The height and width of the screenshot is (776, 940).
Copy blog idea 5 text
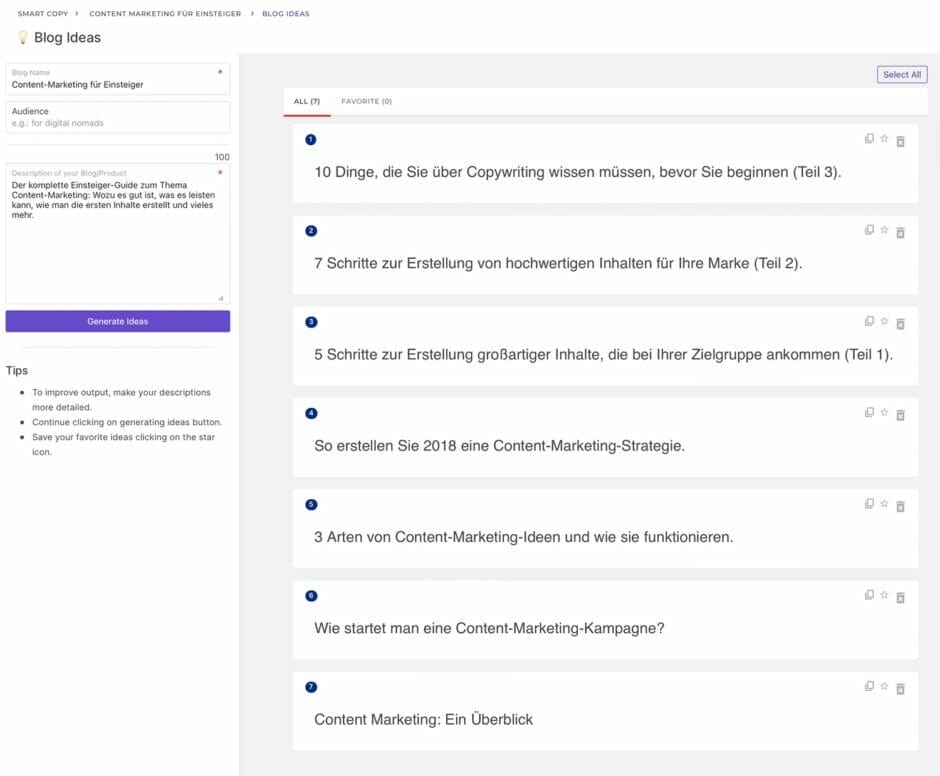pyautogui.click(x=869, y=504)
